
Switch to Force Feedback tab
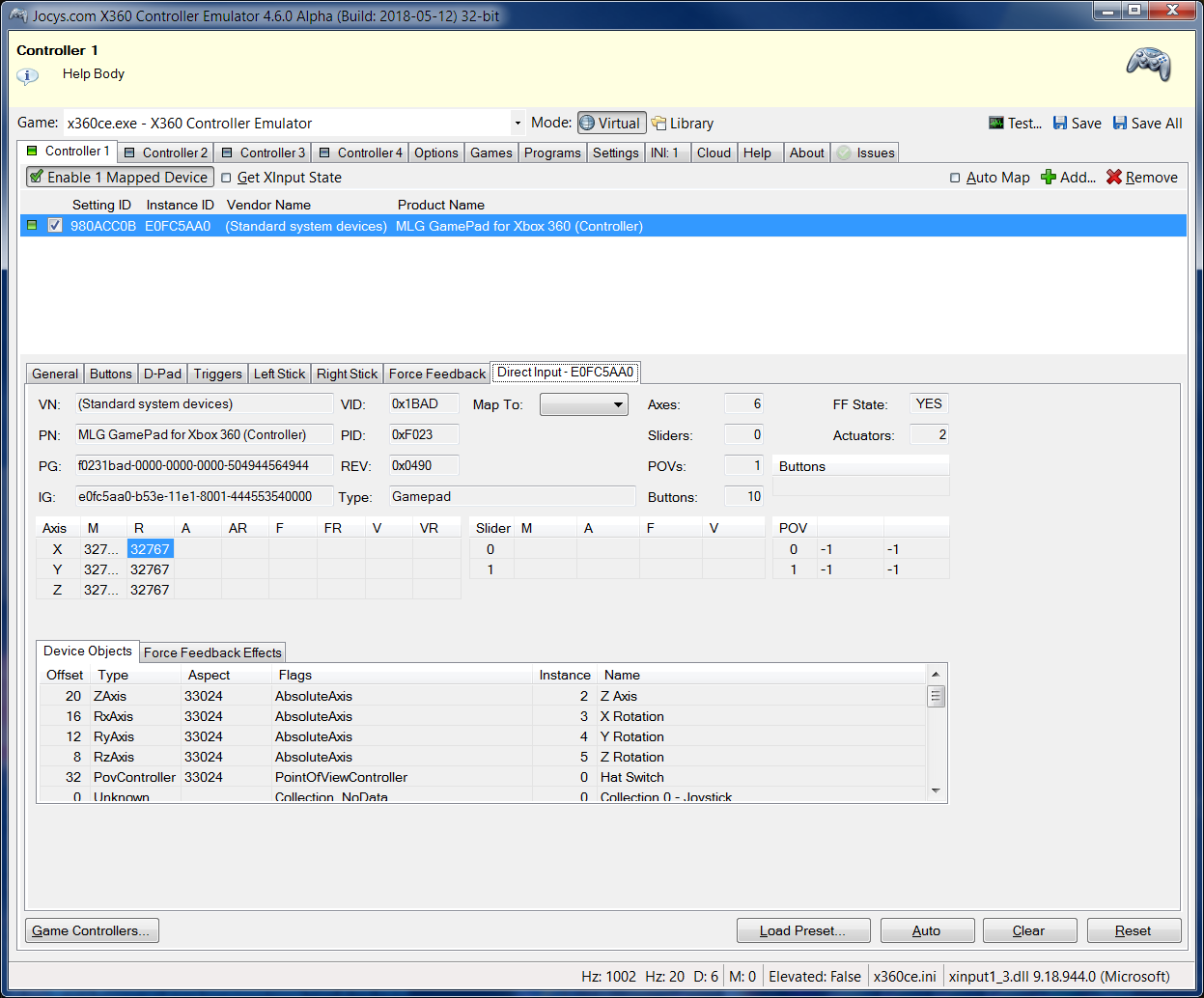tap(437, 374)
